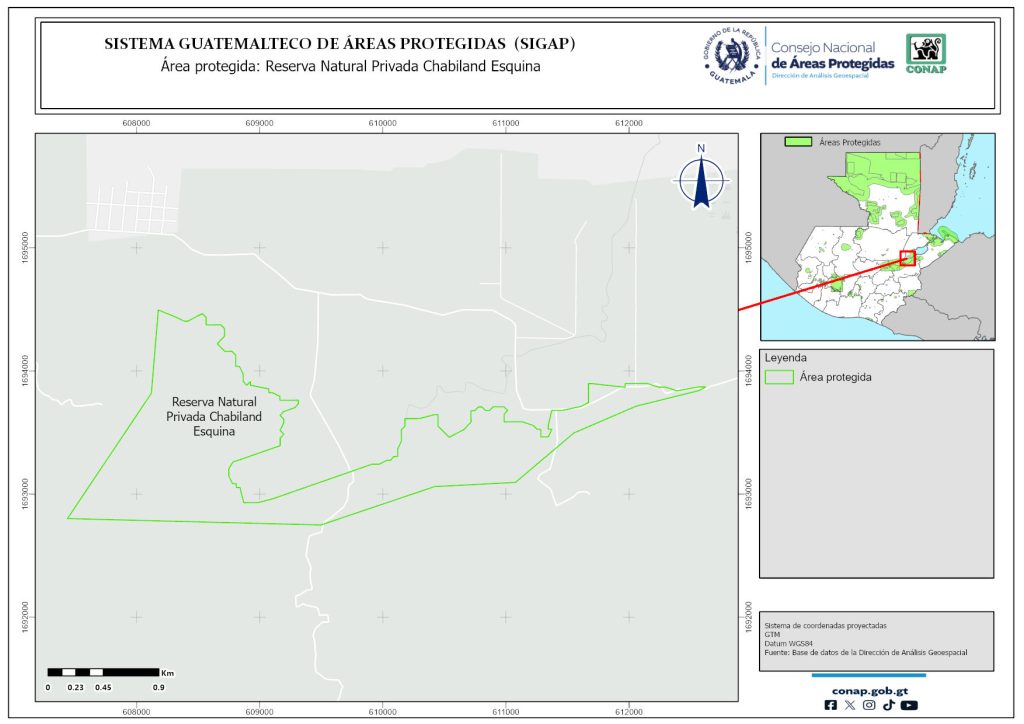Click the Consejo Nacional de Áreas Protegidas text
The width and height of the screenshot is (1024, 724).
pyautogui.click(x=832, y=55)
